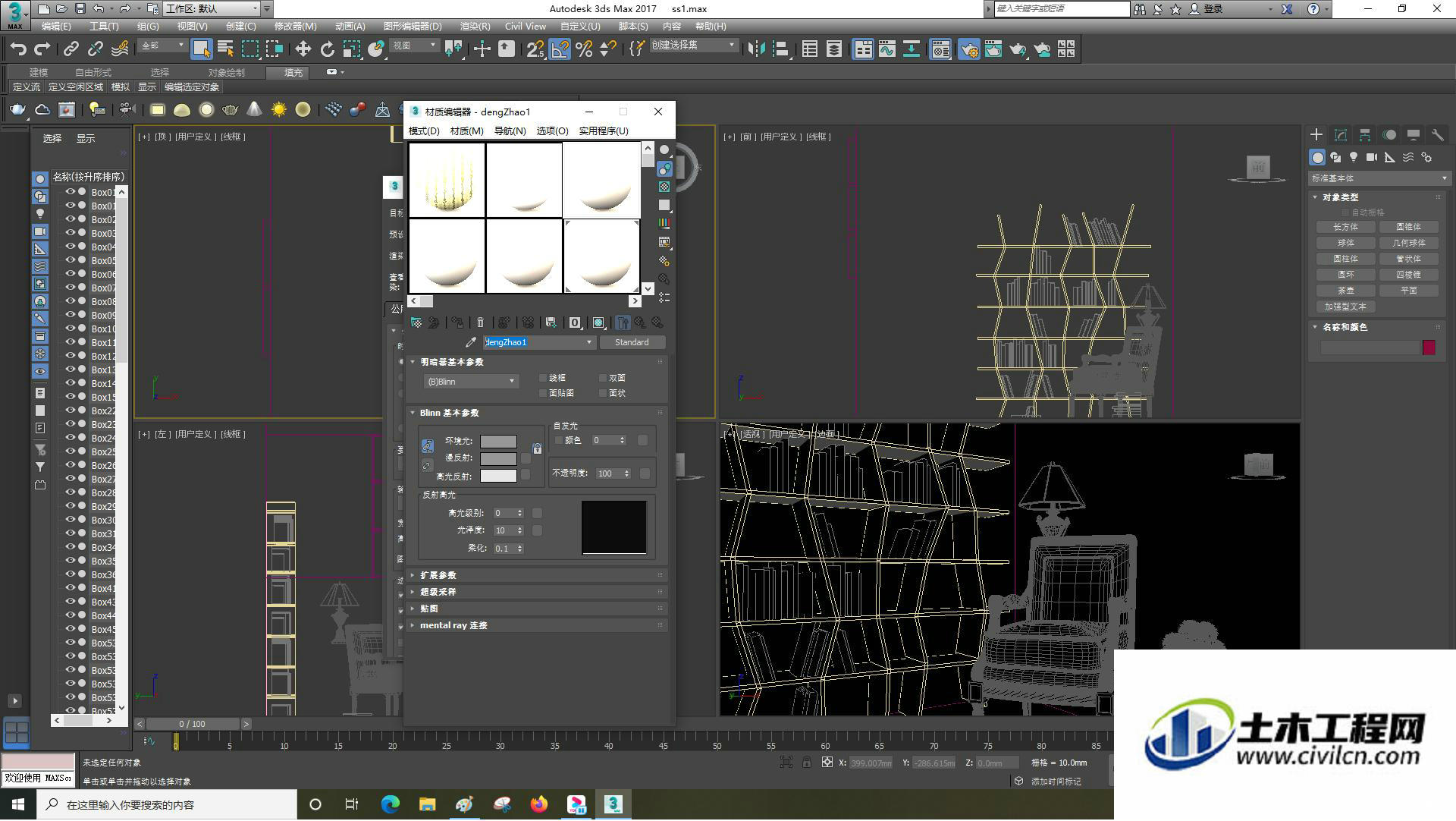1456x821 pixels.
Task: Open the 工作区: 默认 workspace dropdown
Action: coord(212,9)
